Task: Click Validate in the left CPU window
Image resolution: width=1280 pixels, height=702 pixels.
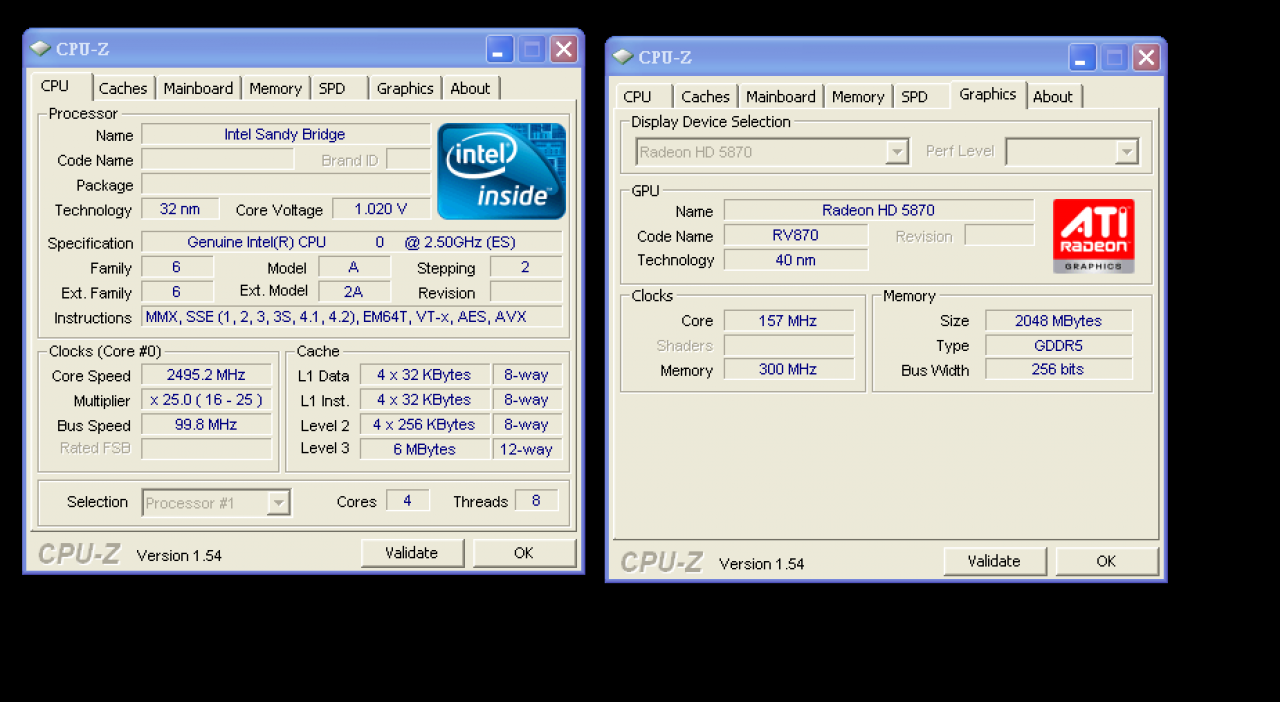Action: coord(412,553)
